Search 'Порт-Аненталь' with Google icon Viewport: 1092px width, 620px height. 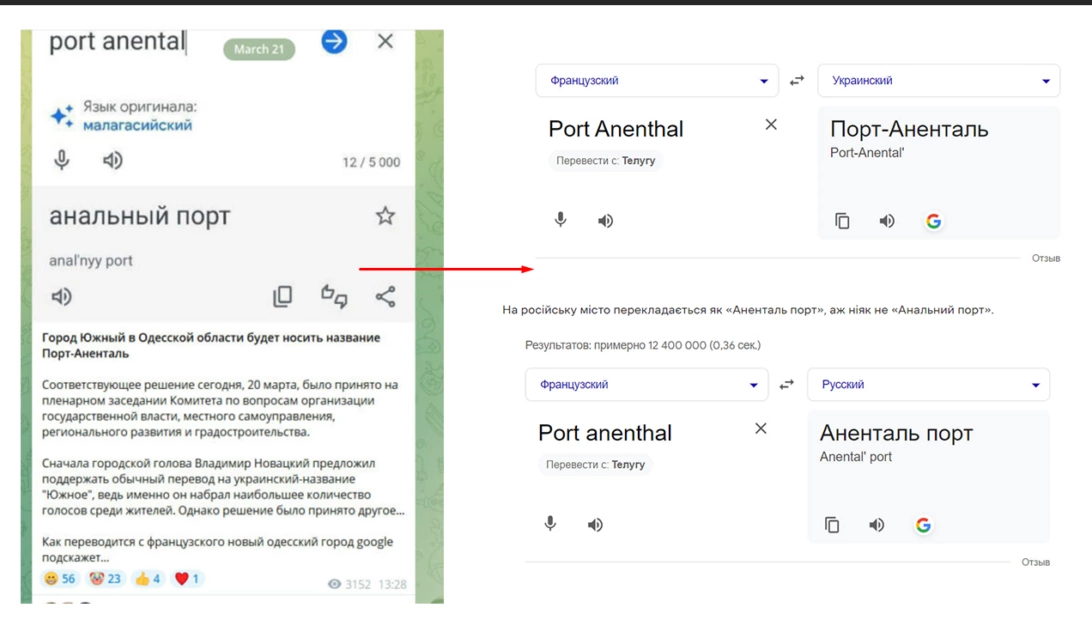(933, 221)
